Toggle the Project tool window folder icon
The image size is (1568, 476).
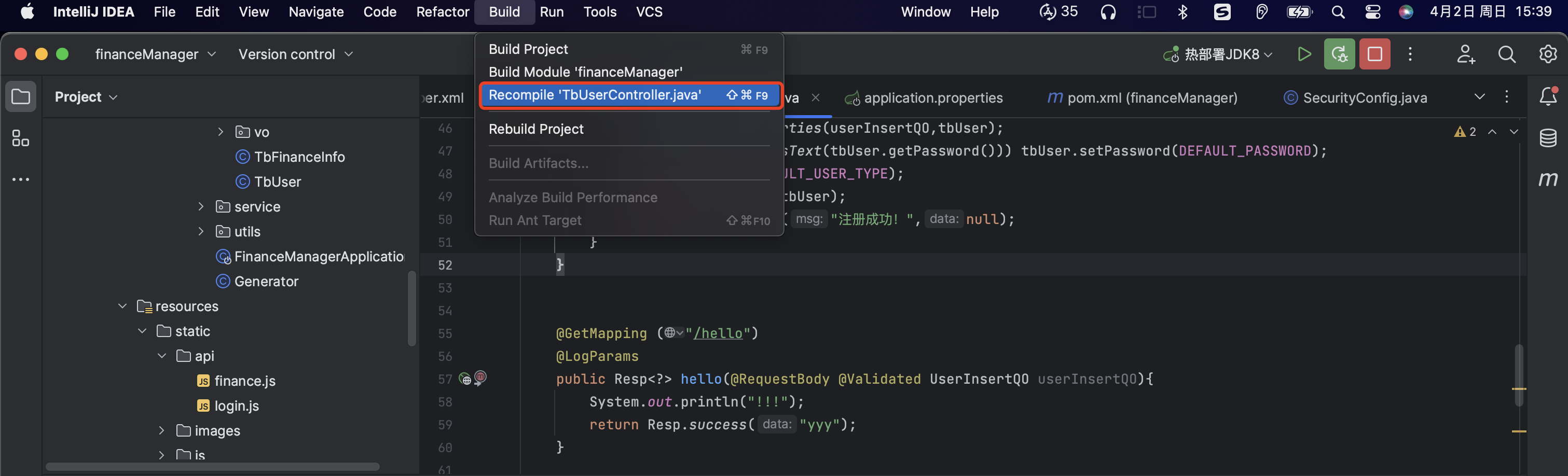21,96
